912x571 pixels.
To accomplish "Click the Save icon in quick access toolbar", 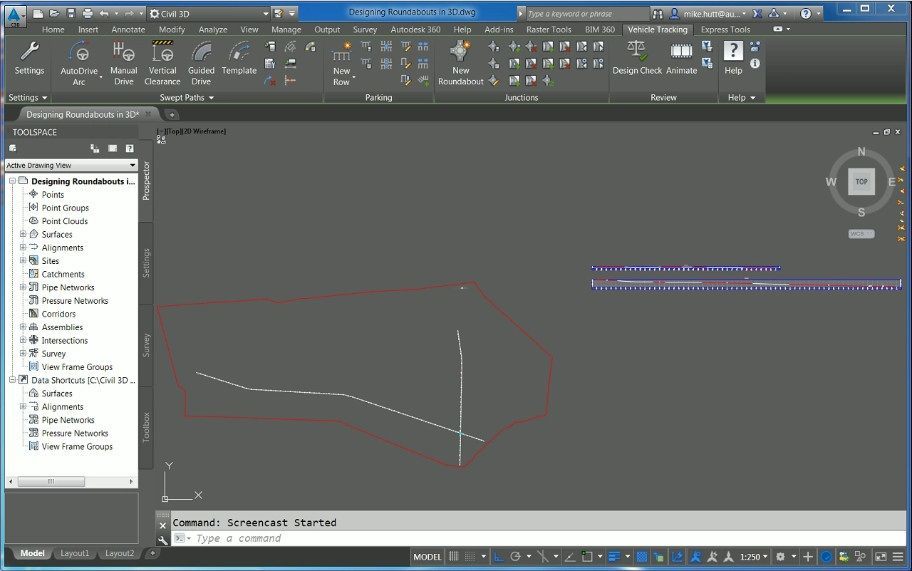I will coord(70,13).
